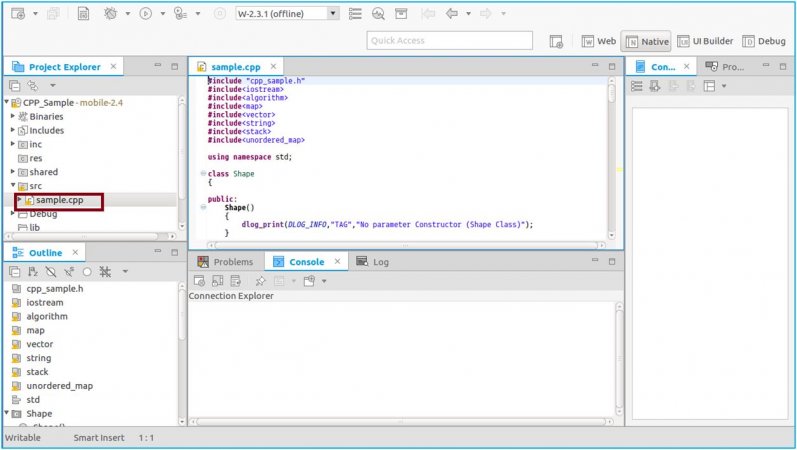Collapse the class Shape code fold marker
Screen dimensions: 797x450
coord(203,174)
